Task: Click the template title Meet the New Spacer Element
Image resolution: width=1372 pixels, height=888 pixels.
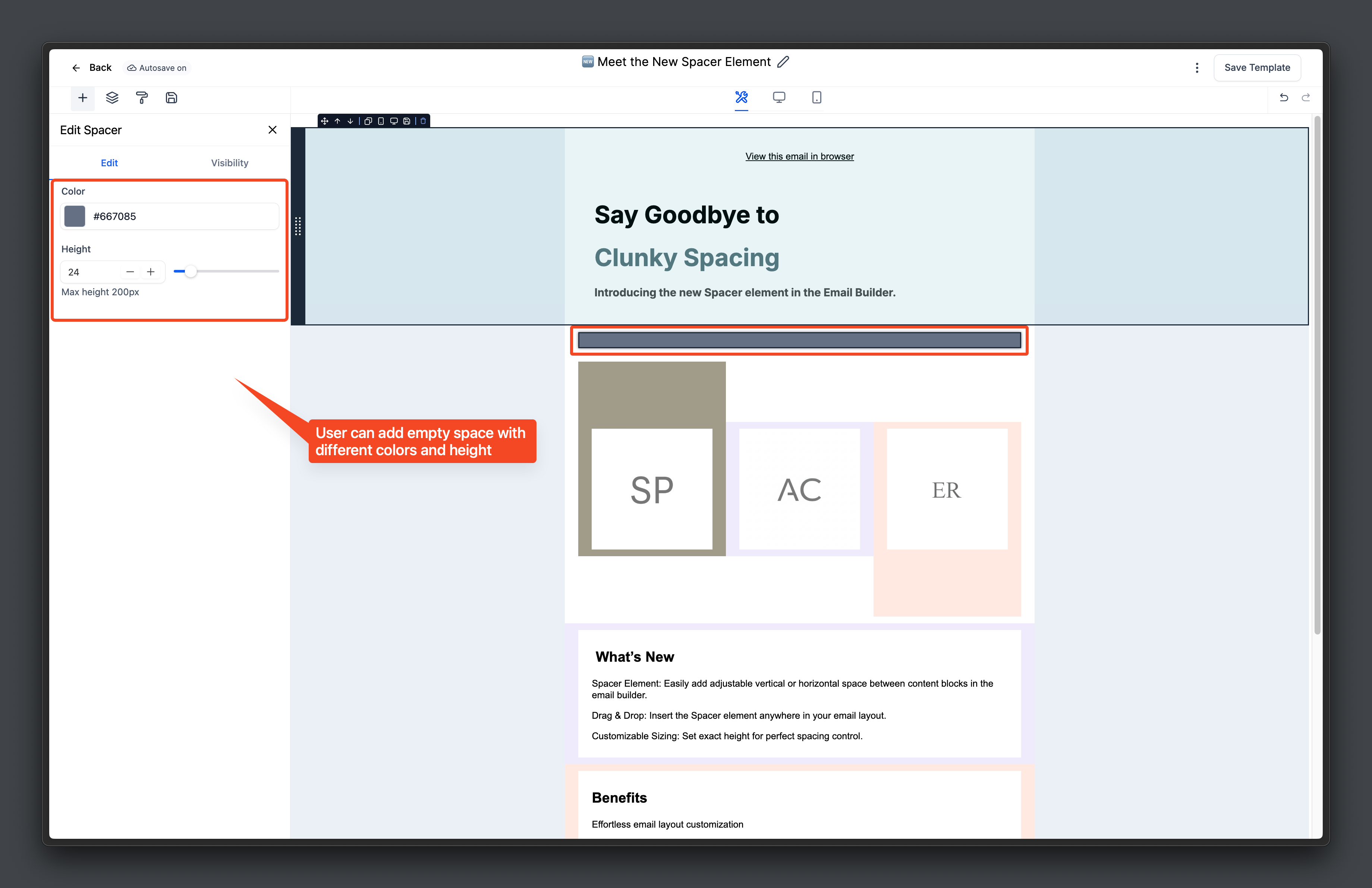Action: click(684, 62)
